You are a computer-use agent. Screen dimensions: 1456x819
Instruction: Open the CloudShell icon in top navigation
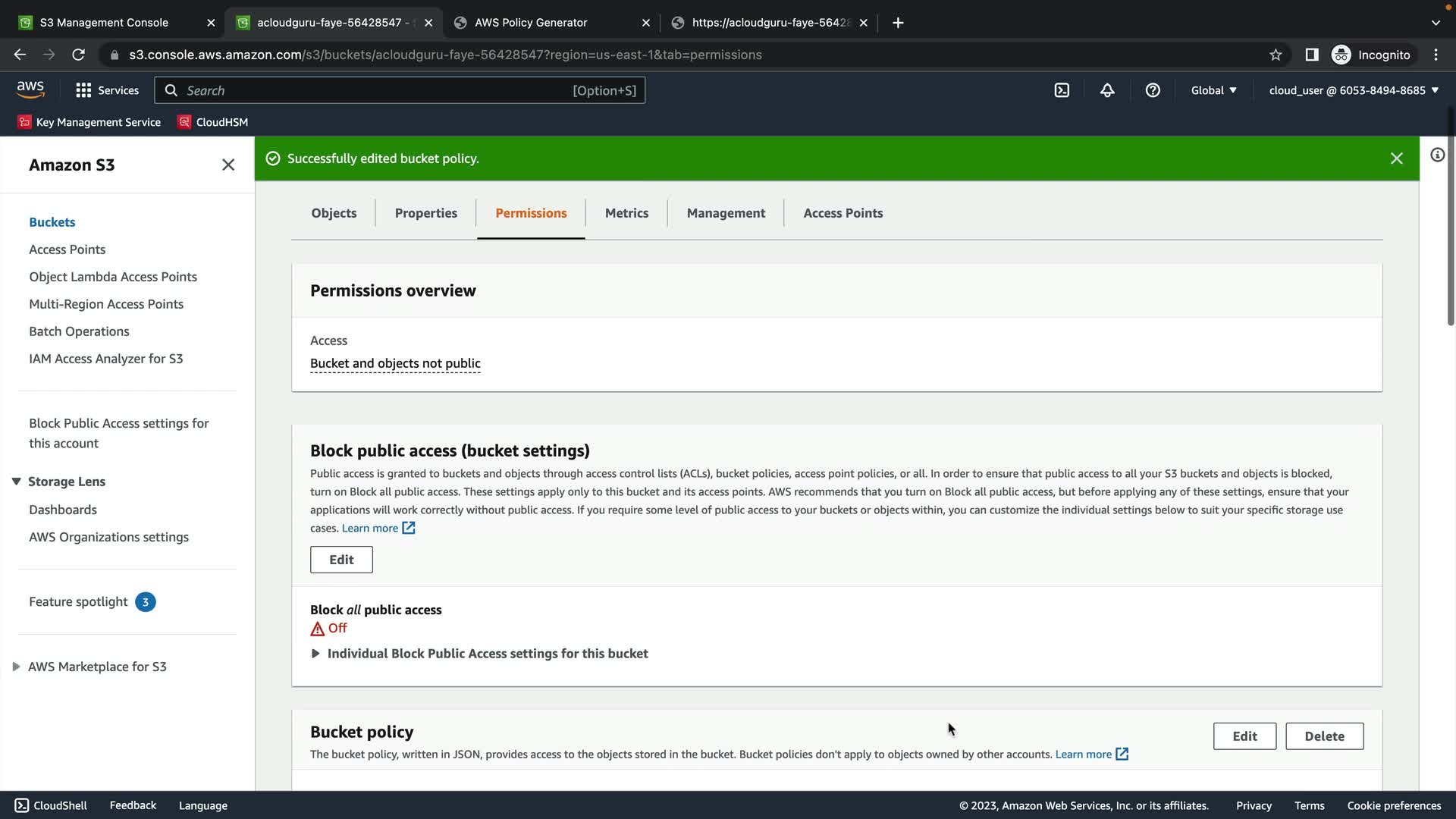pos(1062,90)
